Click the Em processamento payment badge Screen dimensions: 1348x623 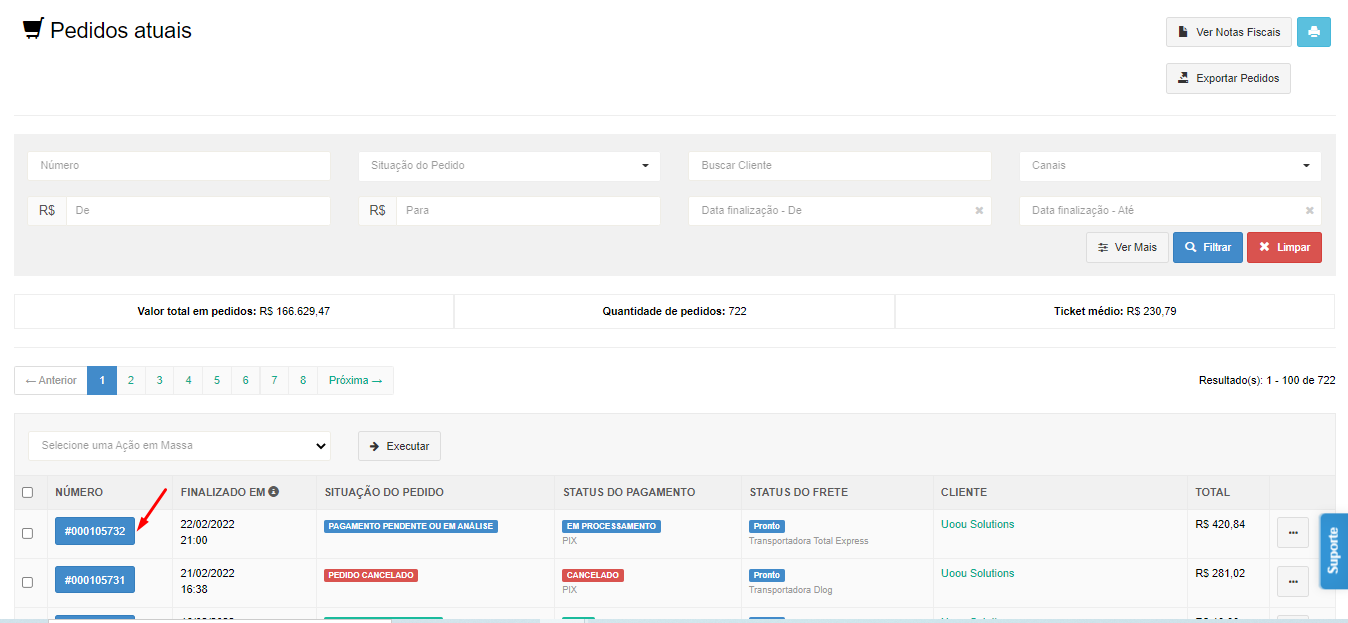pos(611,526)
